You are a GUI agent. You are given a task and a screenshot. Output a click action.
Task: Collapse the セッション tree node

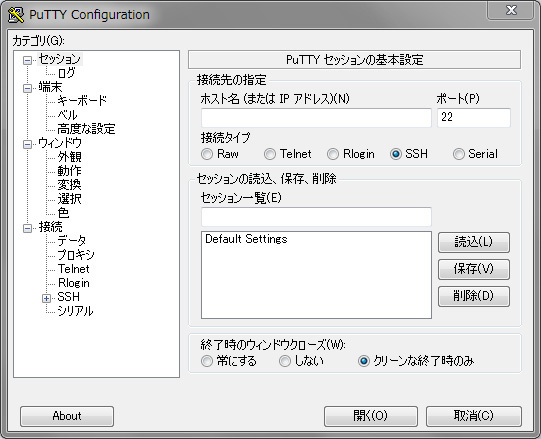tap(27, 60)
